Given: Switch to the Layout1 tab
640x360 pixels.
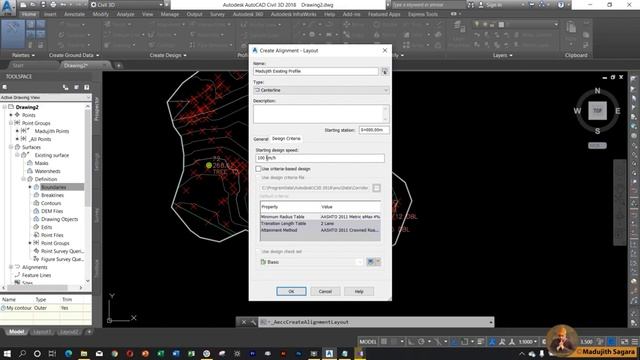Looking at the screenshot, I should pos(42,332).
